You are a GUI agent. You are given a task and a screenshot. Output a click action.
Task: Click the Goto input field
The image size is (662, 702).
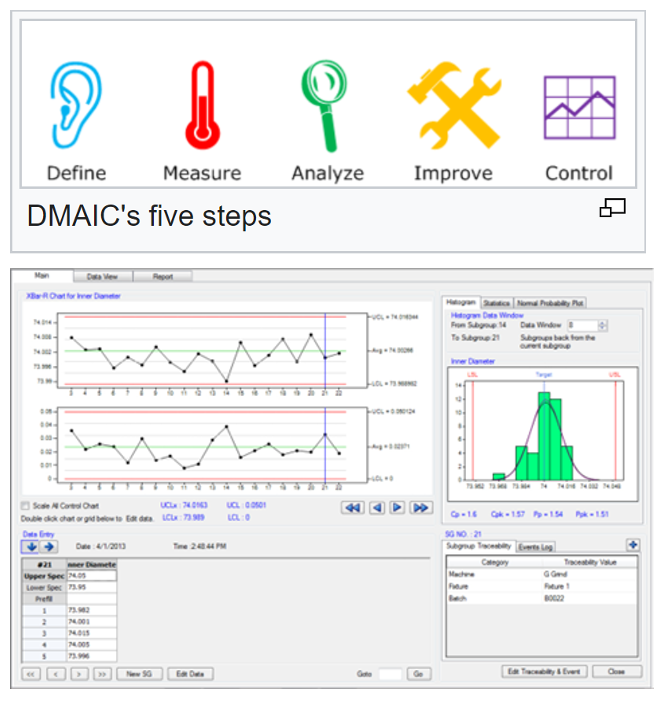(x=388, y=674)
